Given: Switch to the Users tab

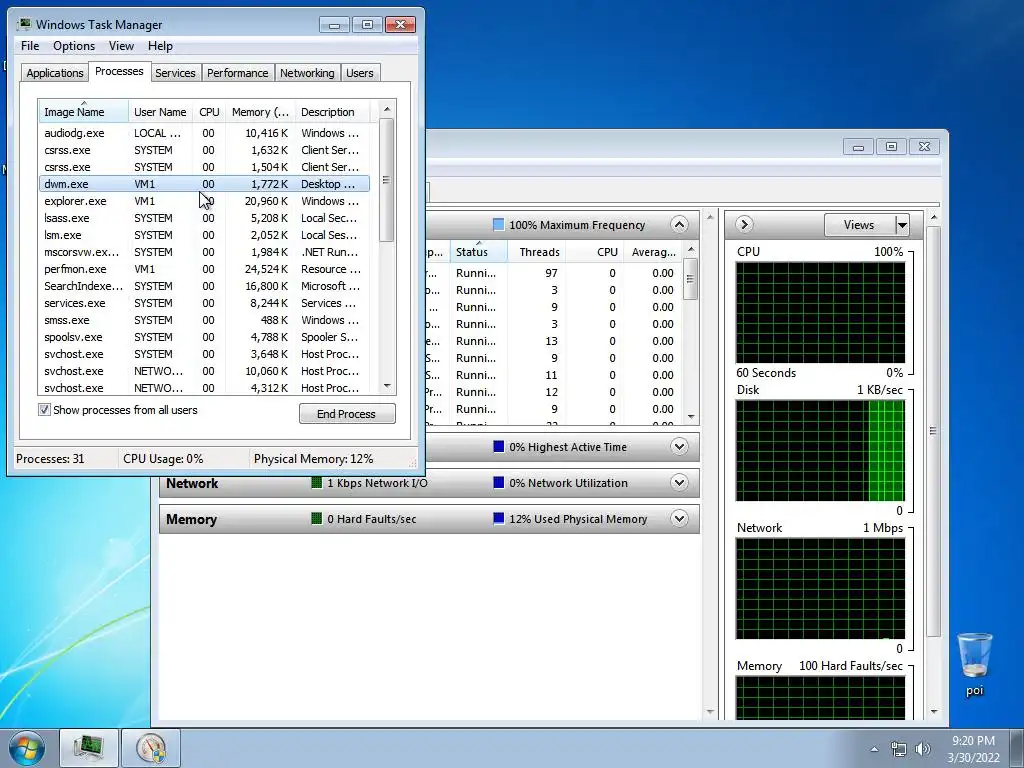Looking at the screenshot, I should (x=360, y=72).
